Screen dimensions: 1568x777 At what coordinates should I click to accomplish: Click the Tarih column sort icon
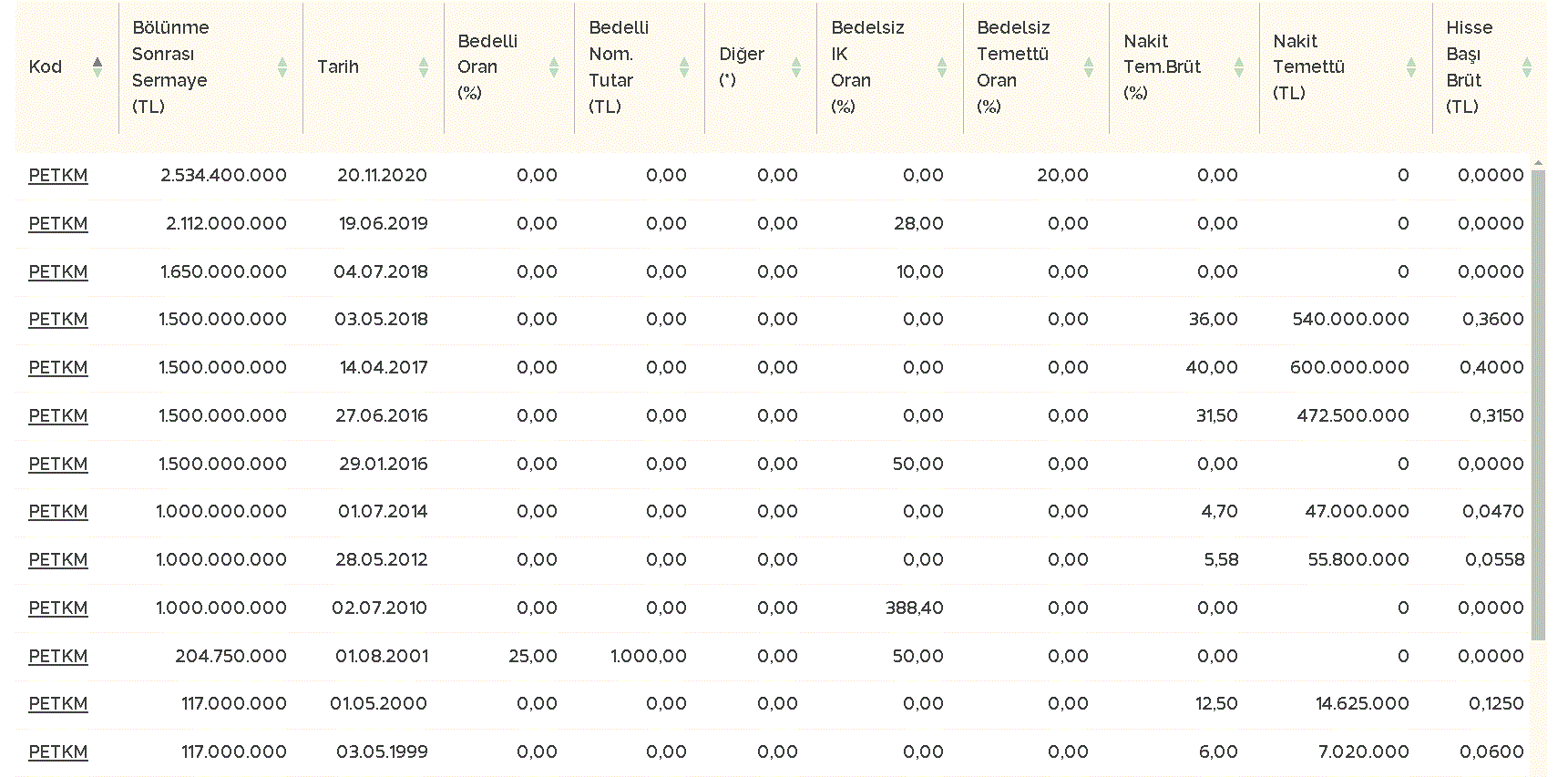[424, 66]
